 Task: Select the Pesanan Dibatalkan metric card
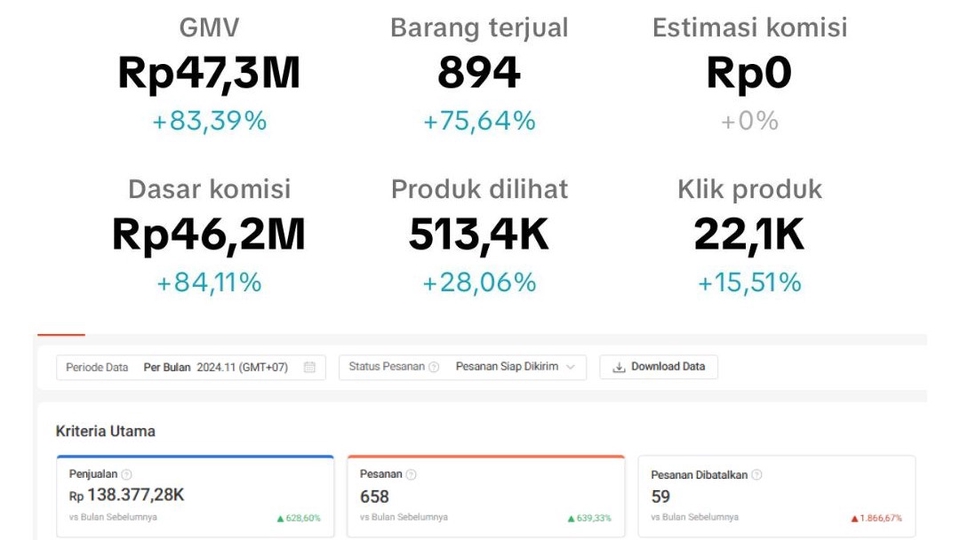coord(776,497)
